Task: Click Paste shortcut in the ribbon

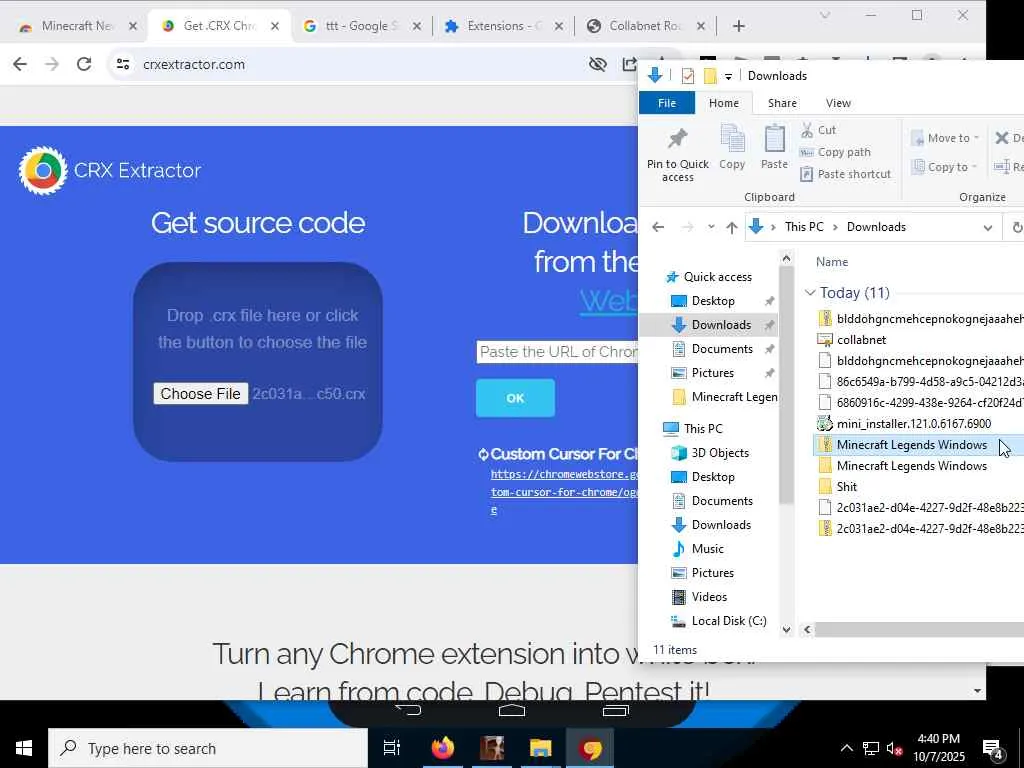Action: coord(846,174)
